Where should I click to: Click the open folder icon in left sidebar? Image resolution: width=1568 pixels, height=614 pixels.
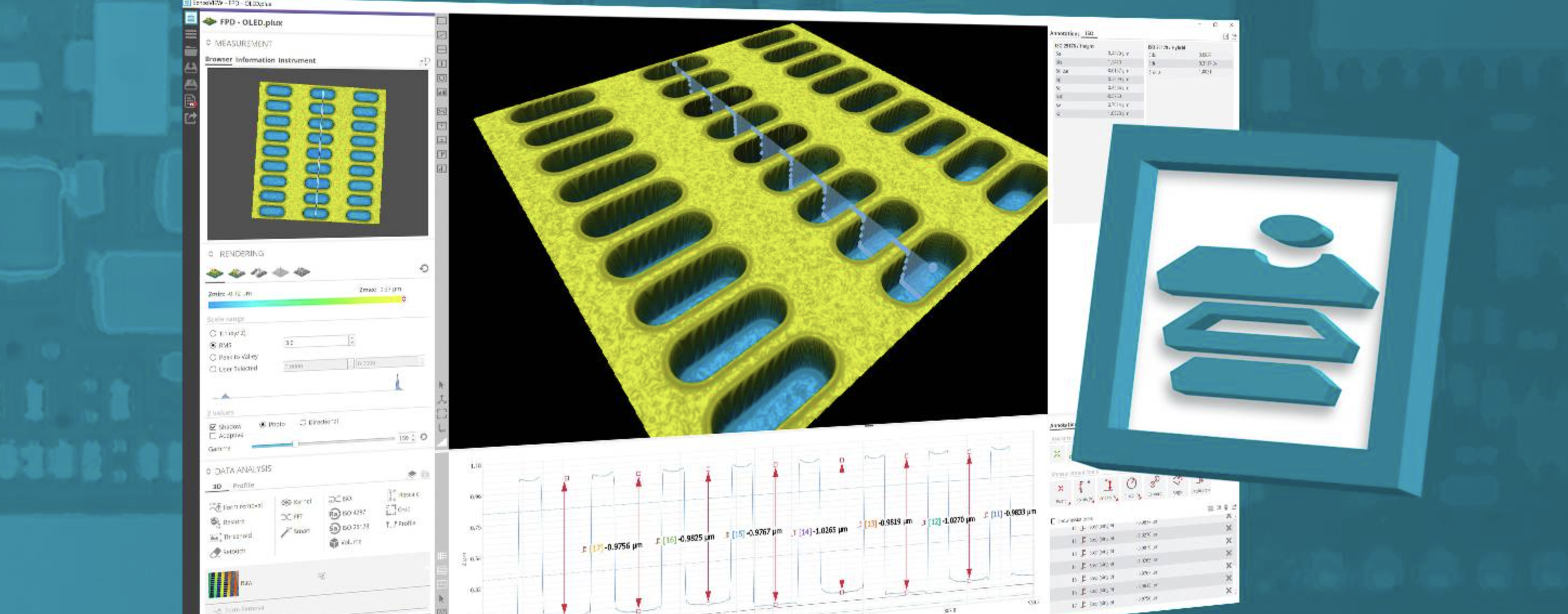[x=191, y=51]
